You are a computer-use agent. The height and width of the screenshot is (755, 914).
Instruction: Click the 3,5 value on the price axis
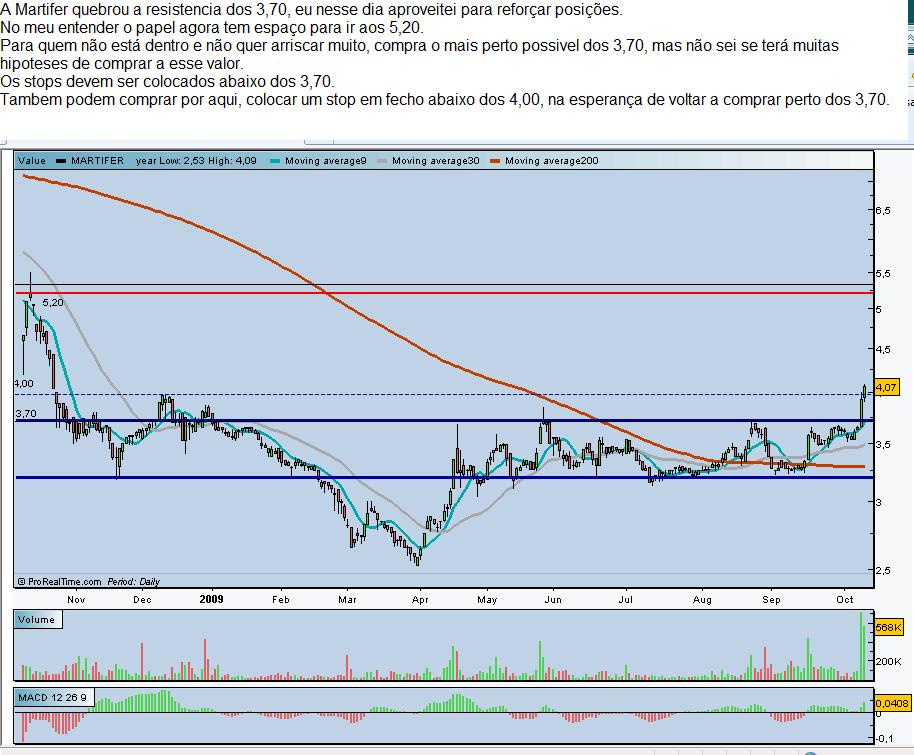pyautogui.click(x=883, y=444)
